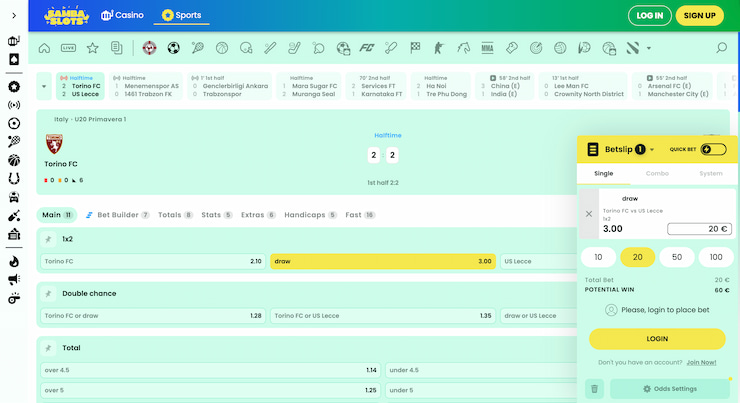Open Menemenspor AS vs 1461 Trabzon match card
Viewport: 740px width, 403px height.
[146, 86]
